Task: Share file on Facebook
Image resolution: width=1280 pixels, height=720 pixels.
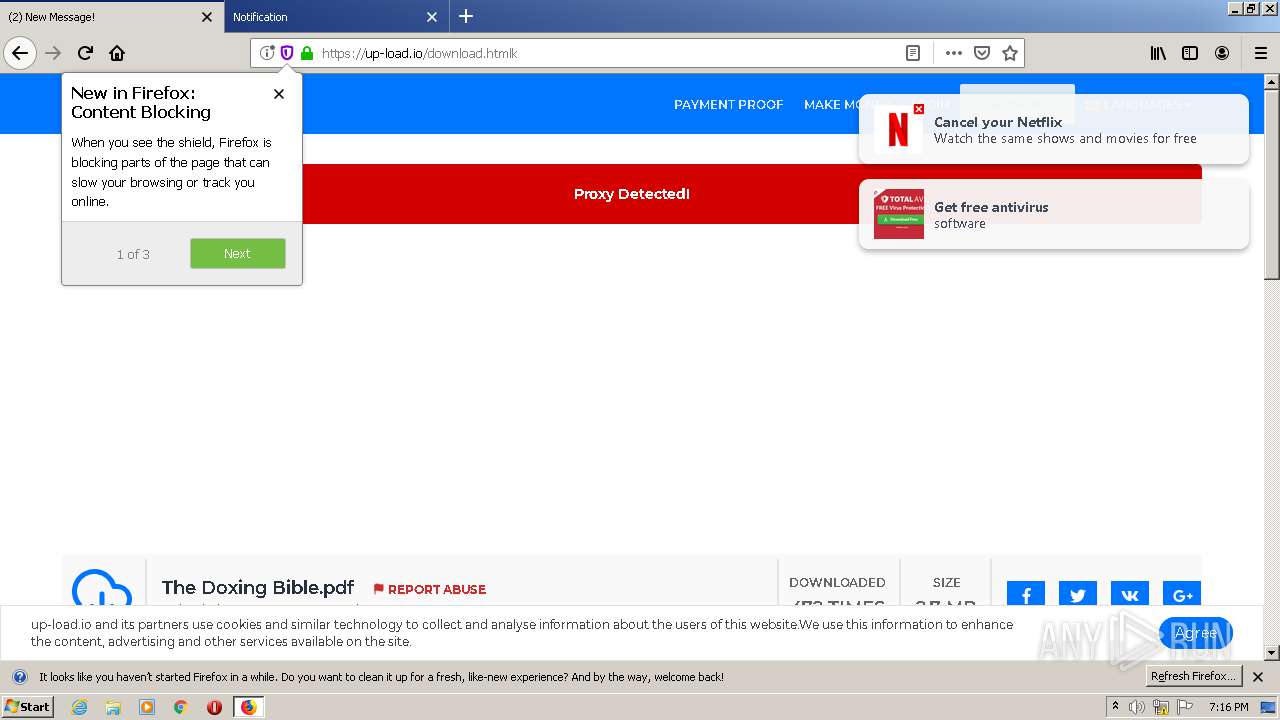Action: pyautogui.click(x=1026, y=595)
